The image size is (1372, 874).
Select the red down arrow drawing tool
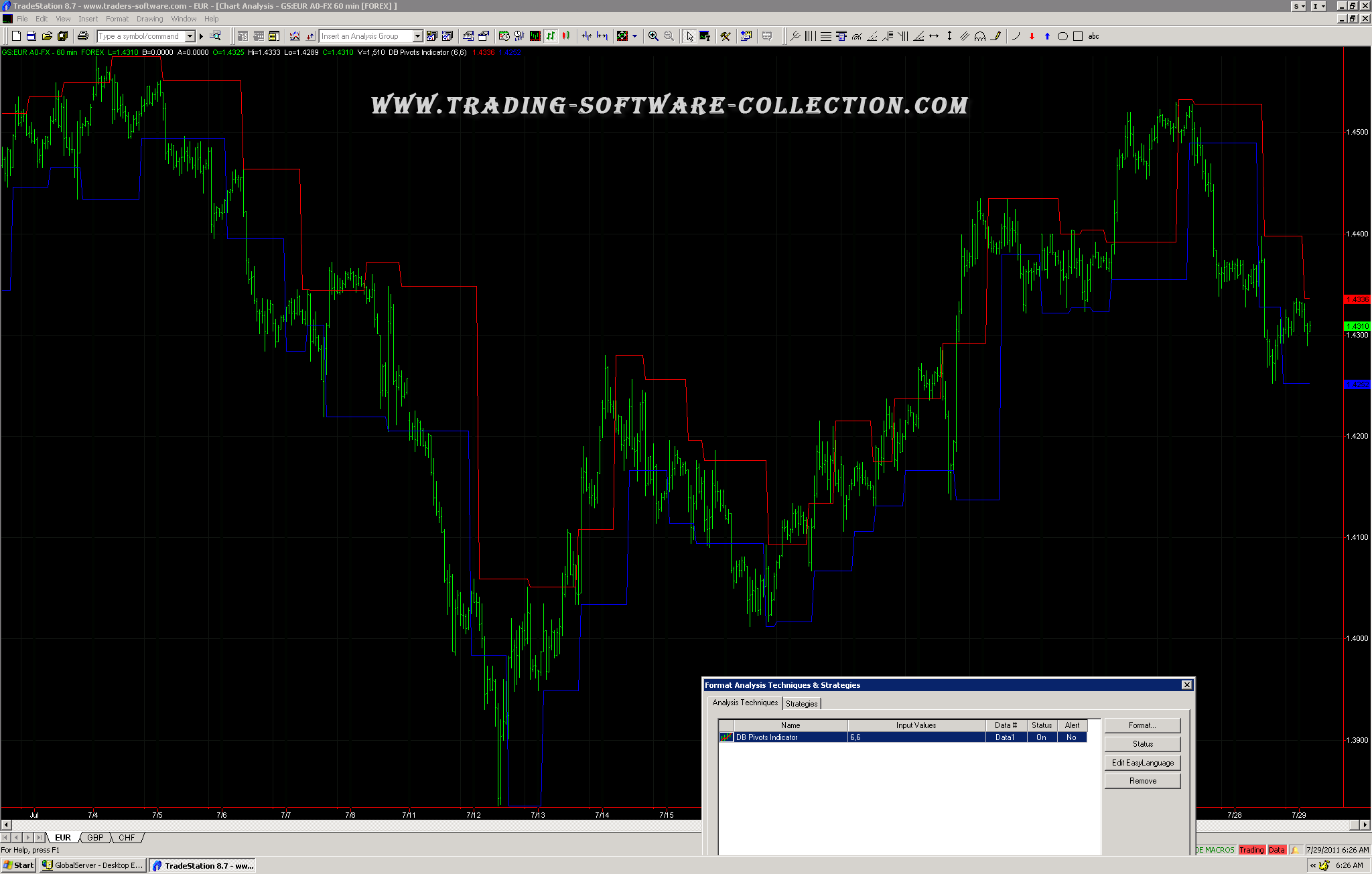click(x=1032, y=36)
